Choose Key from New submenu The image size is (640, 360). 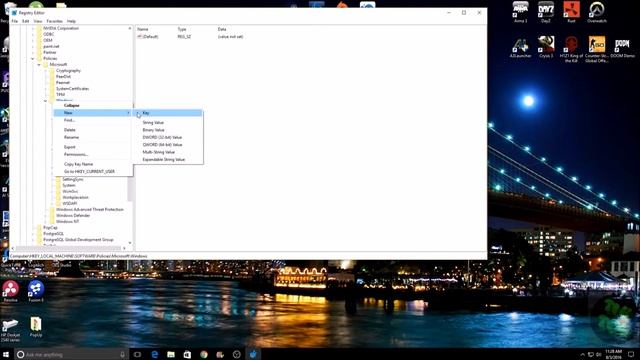[168, 113]
